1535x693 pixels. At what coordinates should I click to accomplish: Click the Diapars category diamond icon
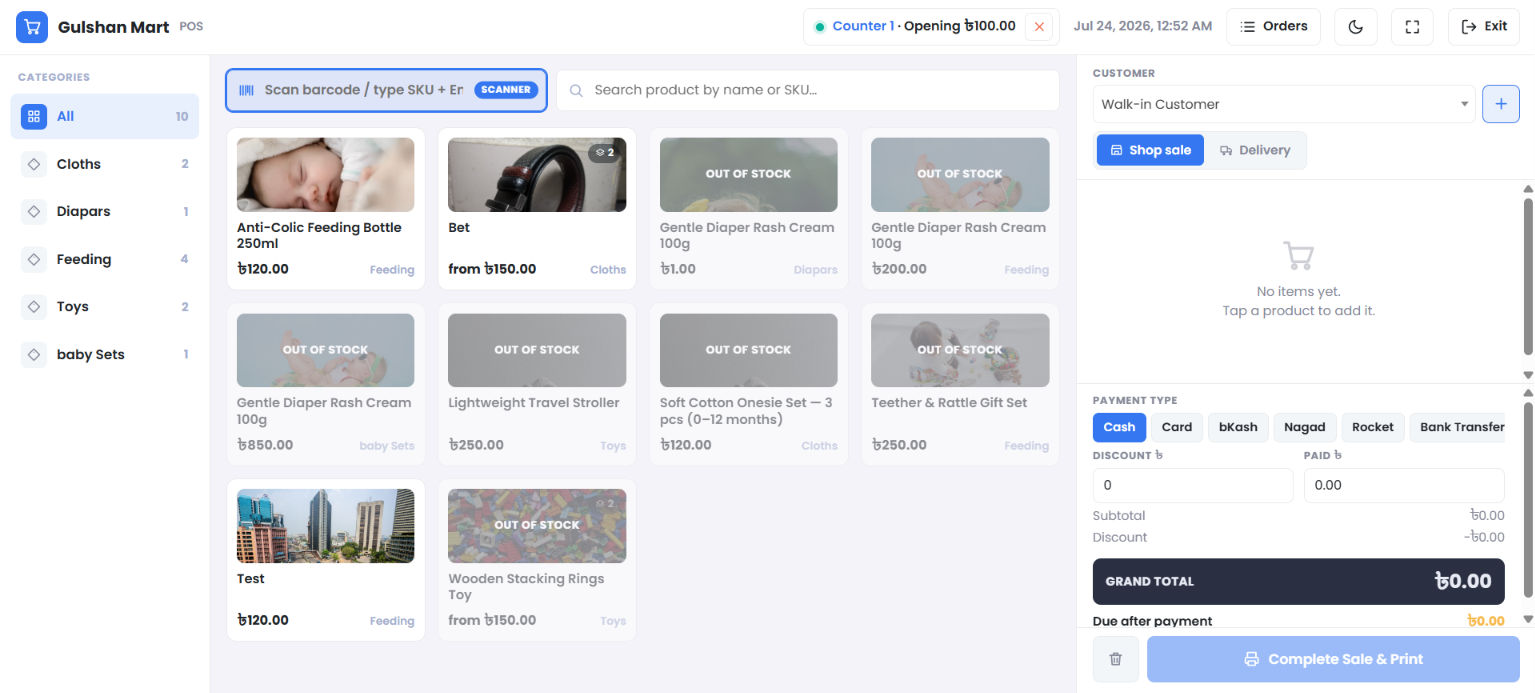pyautogui.click(x=34, y=211)
